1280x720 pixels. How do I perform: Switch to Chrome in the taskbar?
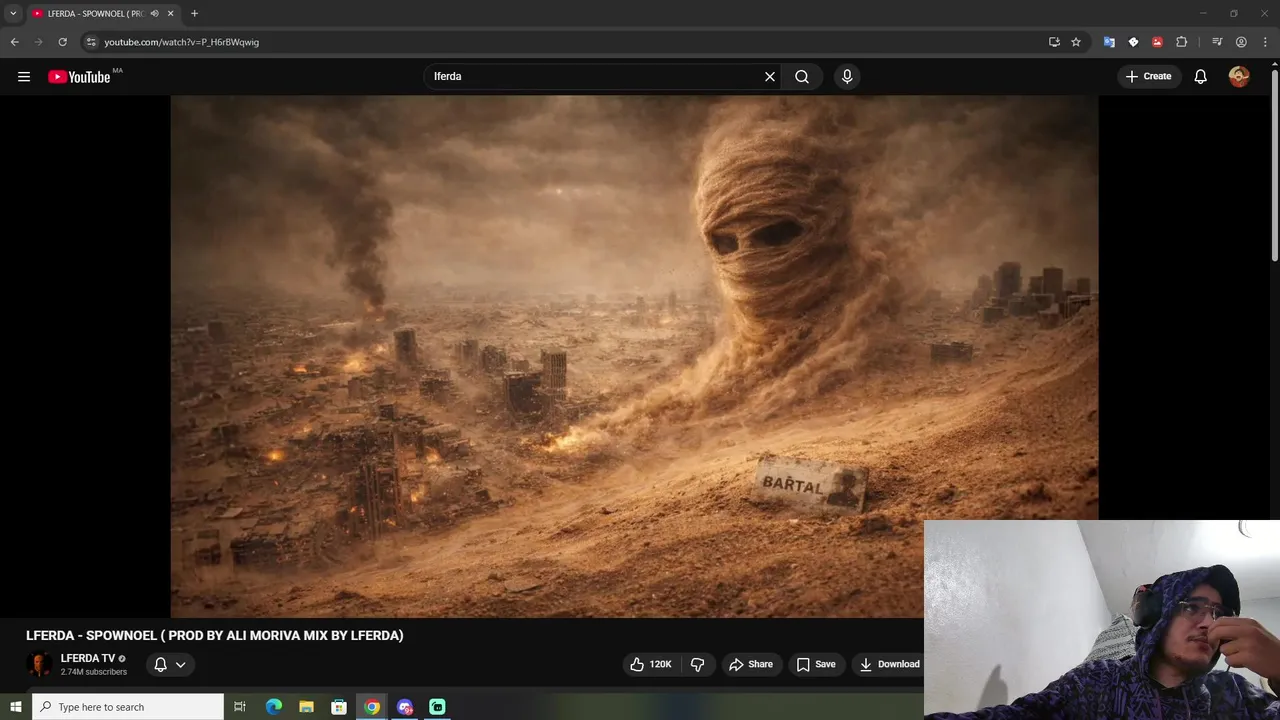[372, 707]
